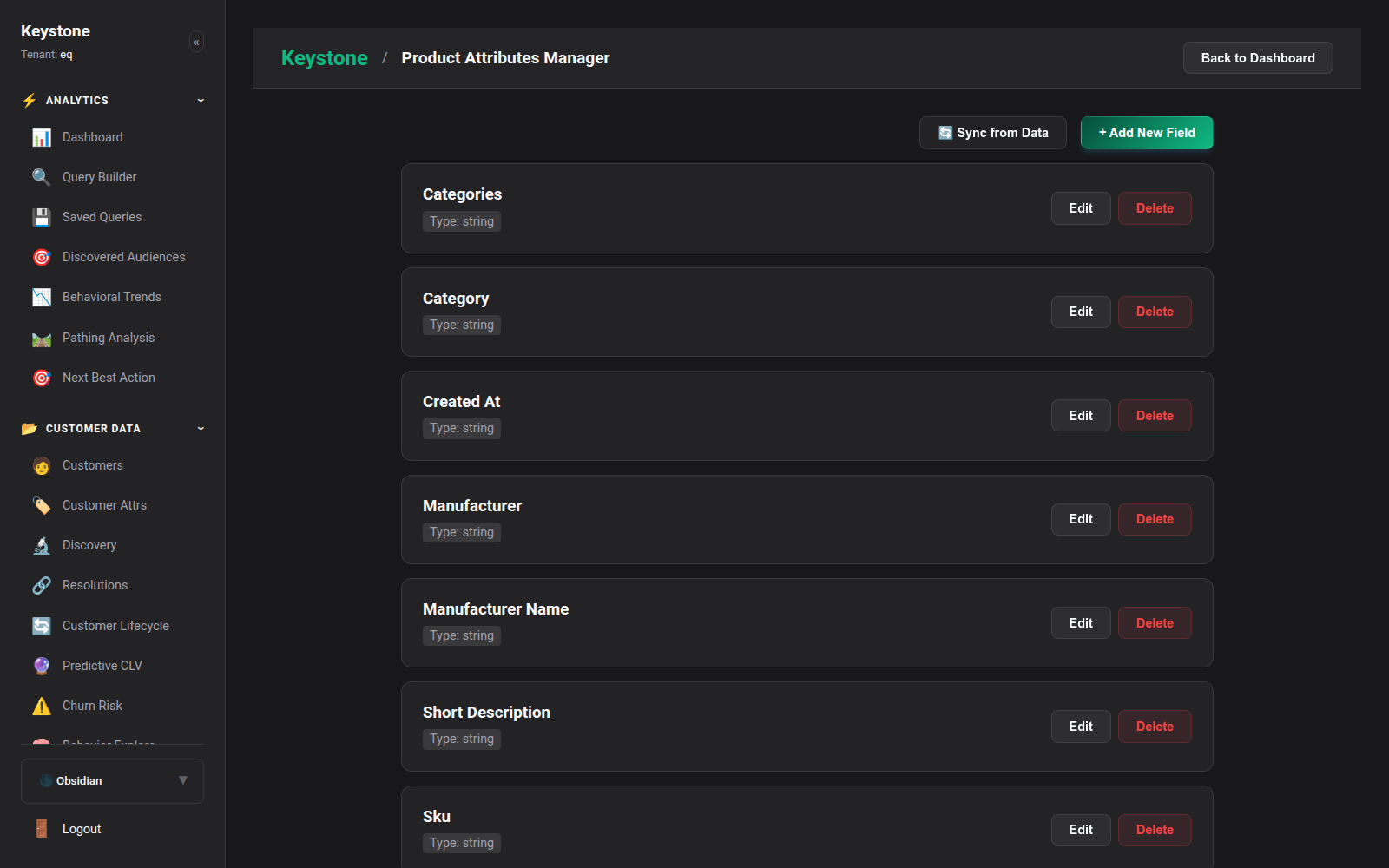Screen dimensions: 1389x868
Task: Click the lightning bolt Analytics icon
Action: coord(30,101)
